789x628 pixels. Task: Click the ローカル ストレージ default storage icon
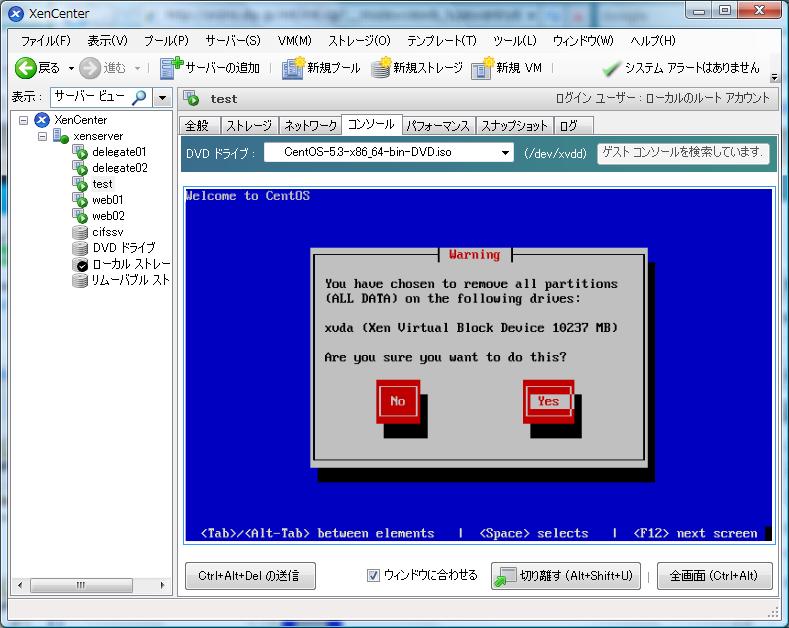(x=80, y=264)
